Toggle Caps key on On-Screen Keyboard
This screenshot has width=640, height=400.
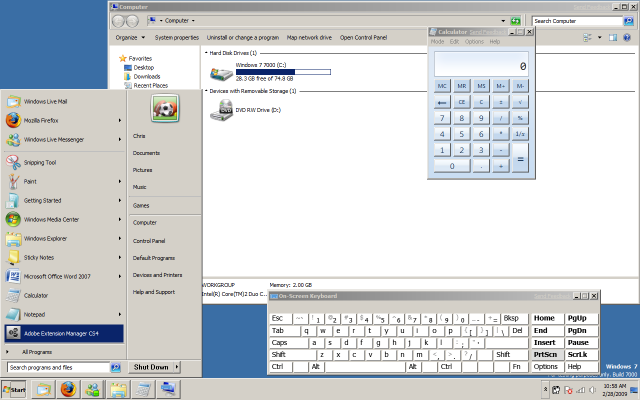282,342
